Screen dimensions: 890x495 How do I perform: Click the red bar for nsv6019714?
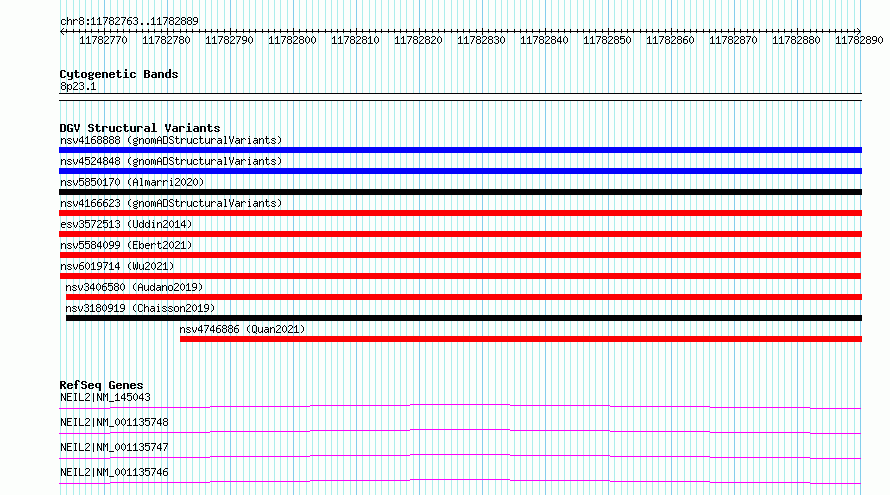click(460, 276)
